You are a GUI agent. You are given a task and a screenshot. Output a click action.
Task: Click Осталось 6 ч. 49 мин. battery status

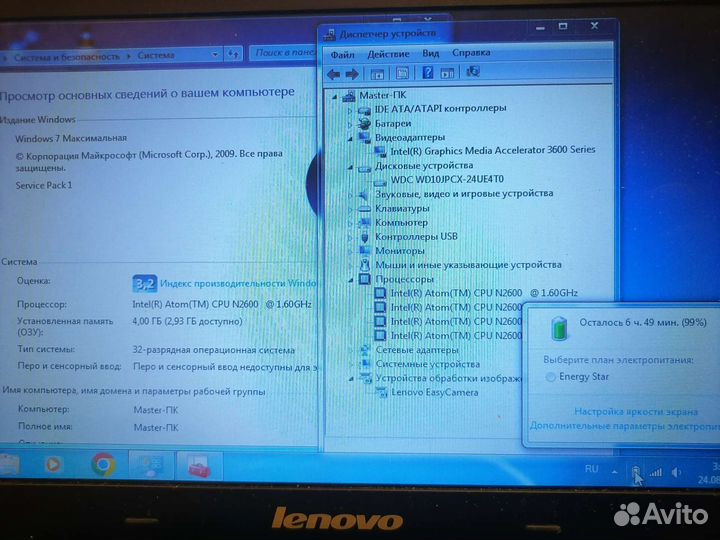click(643, 322)
